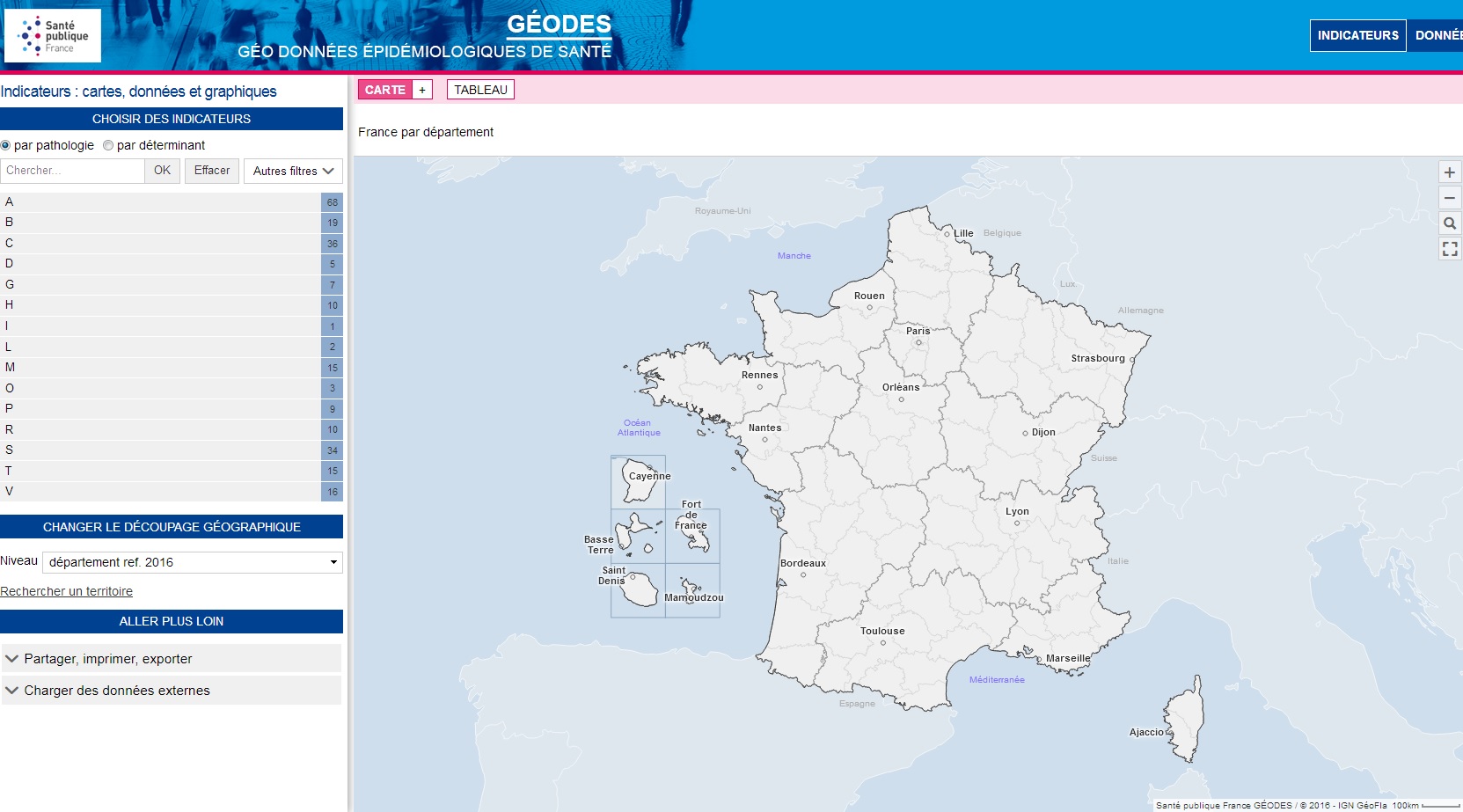
Task: Select the Saint Denis inset map
Action: [639, 590]
